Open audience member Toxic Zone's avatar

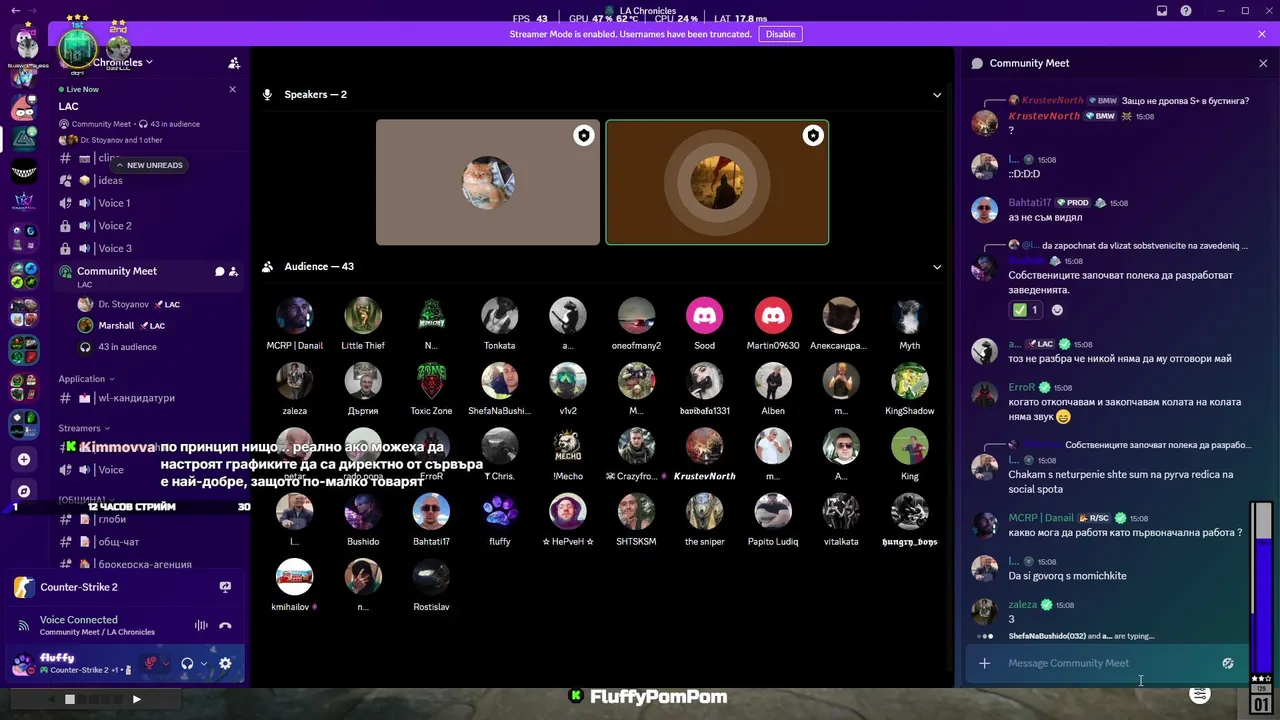tap(431, 381)
